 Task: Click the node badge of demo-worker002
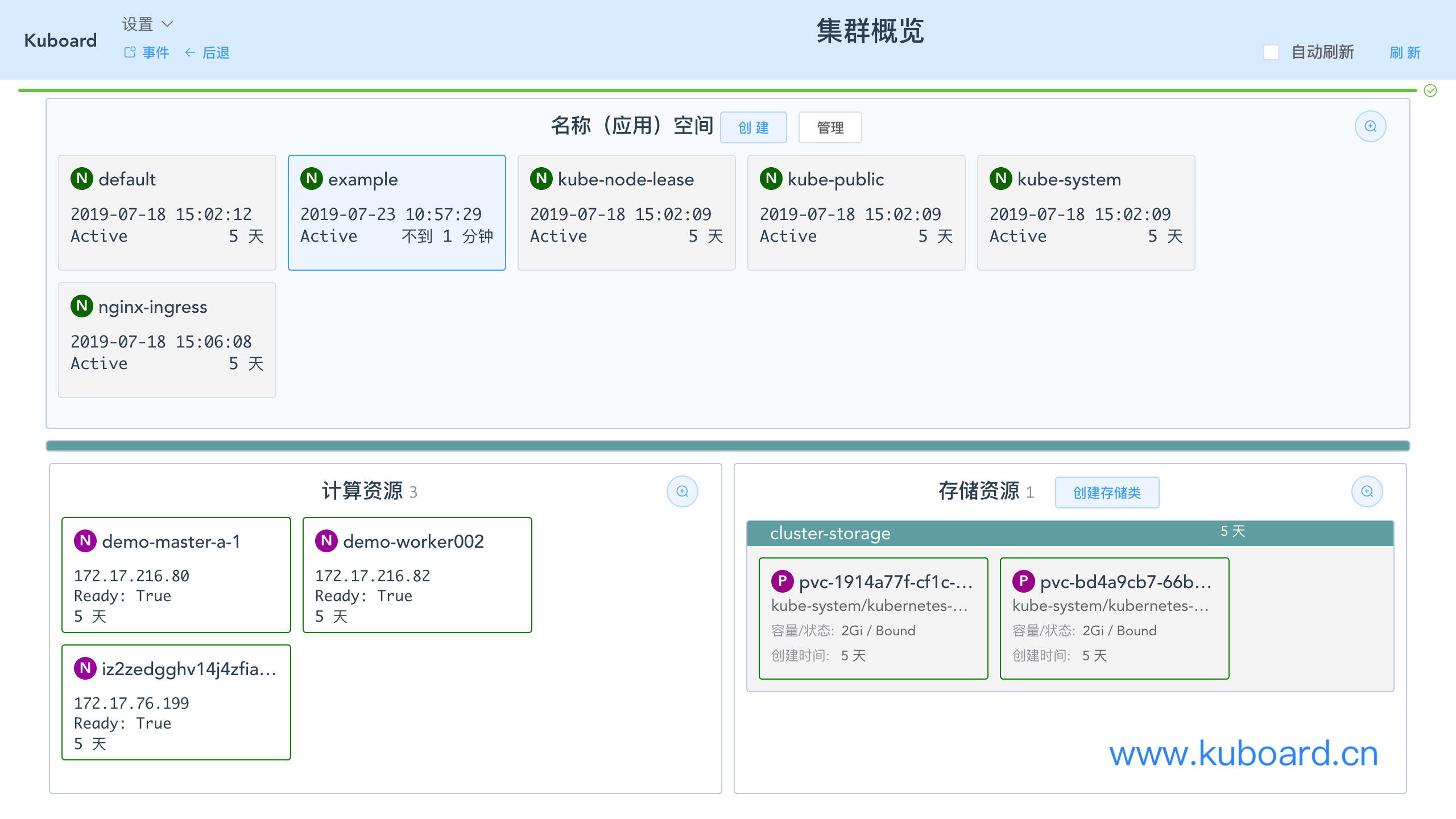pyautogui.click(x=326, y=540)
